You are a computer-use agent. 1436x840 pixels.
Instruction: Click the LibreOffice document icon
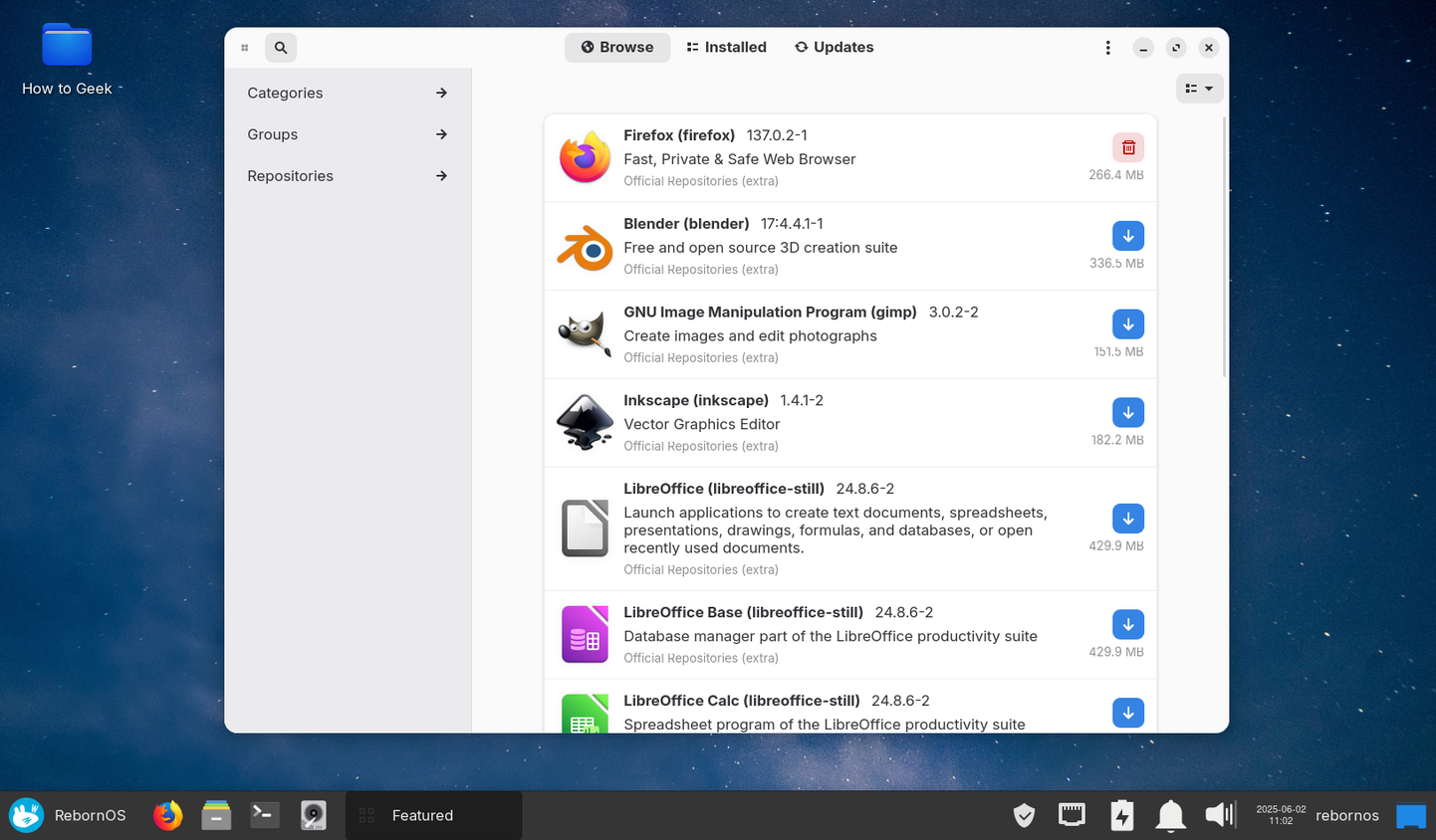point(585,528)
